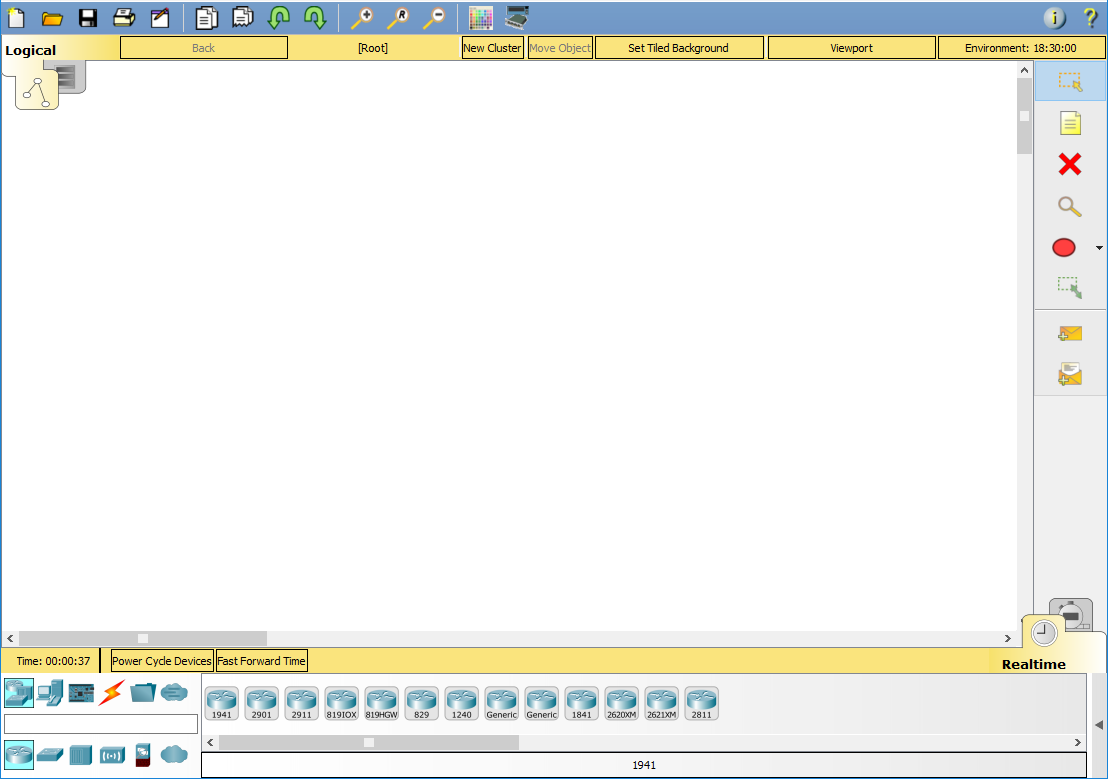This screenshot has height=779, width=1108.
Task: Select the Routers subcategory
Action: 18,754
